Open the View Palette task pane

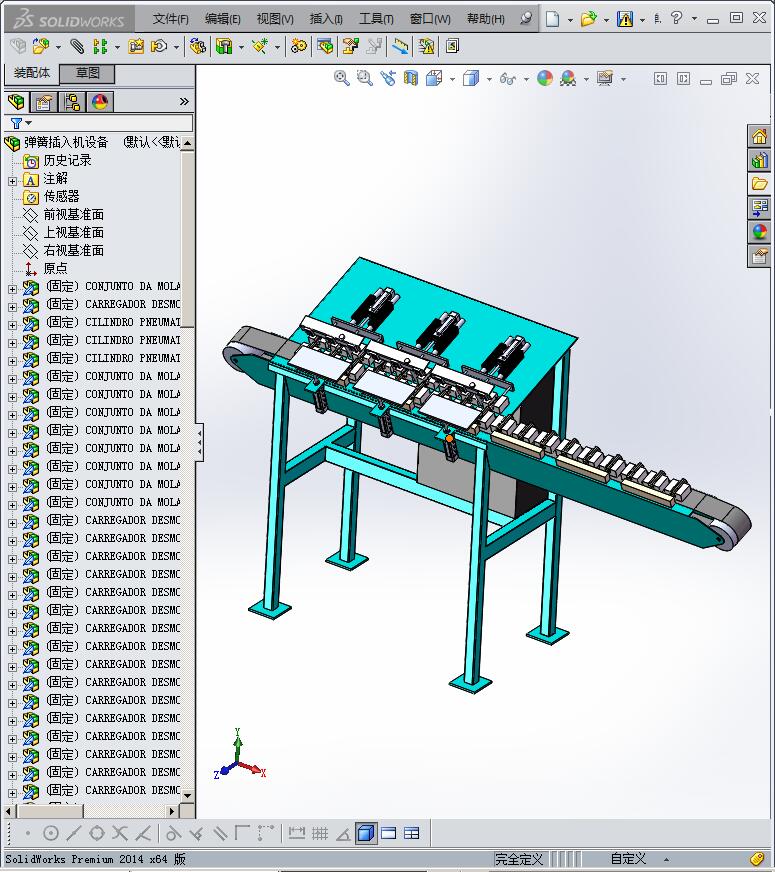759,208
